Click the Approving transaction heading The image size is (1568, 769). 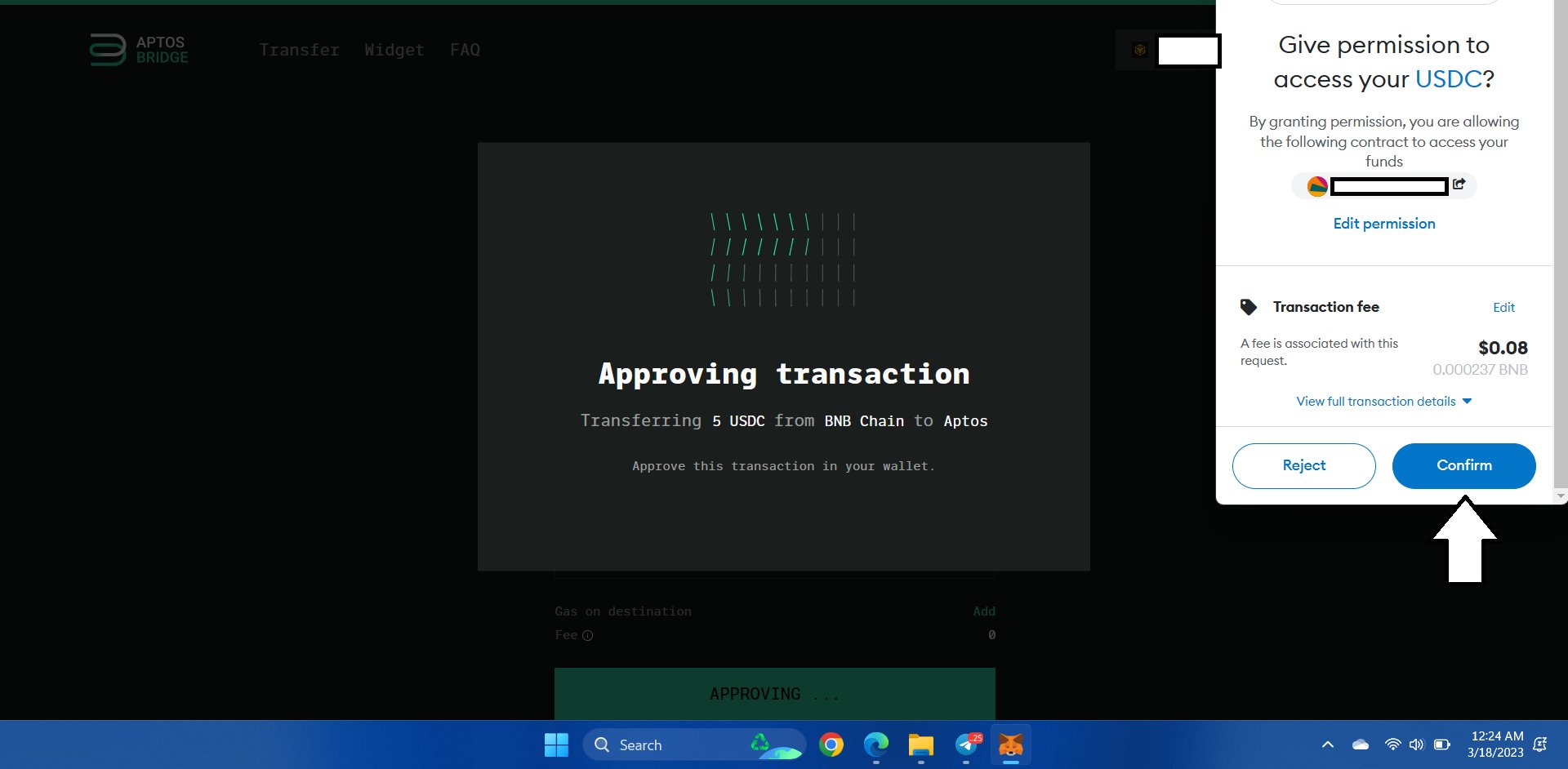click(x=784, y=374)
